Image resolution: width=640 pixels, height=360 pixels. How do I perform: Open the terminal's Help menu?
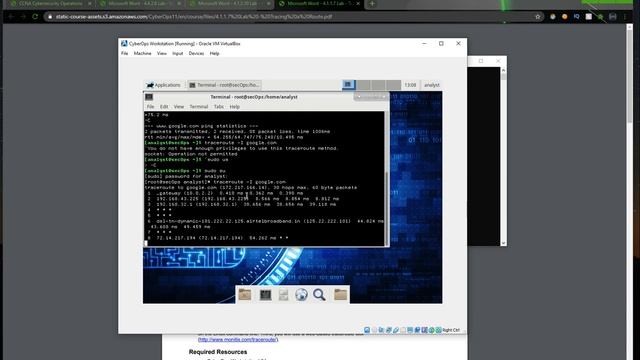point(234,107)
